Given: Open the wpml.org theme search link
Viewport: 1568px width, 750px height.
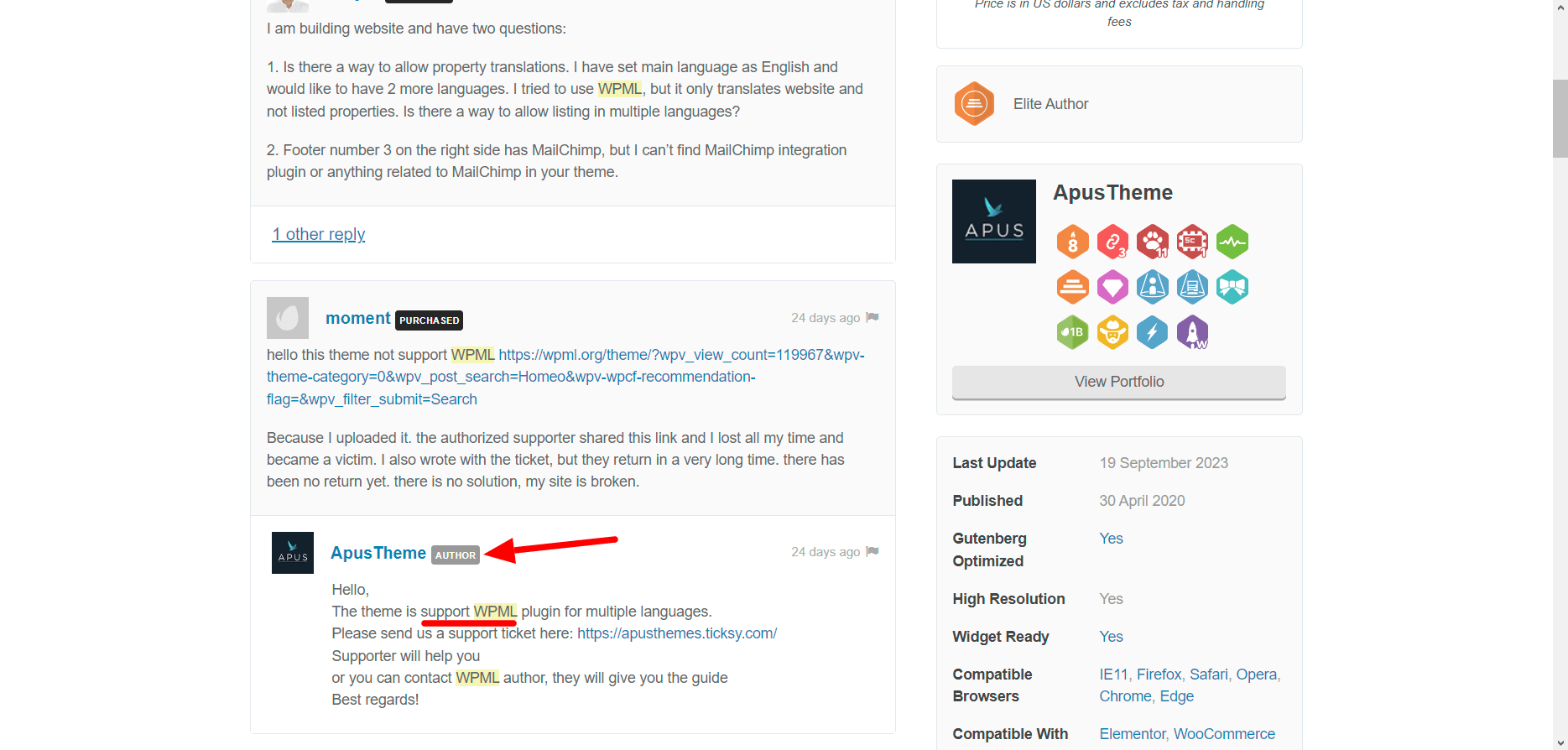Looking at the screenshot, I should pos(565,377).
